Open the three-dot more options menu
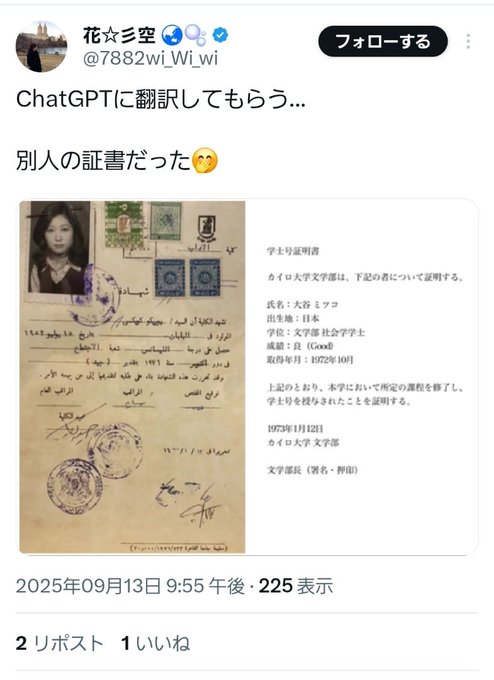Screen dimensions: 494x680 (468, 42)
